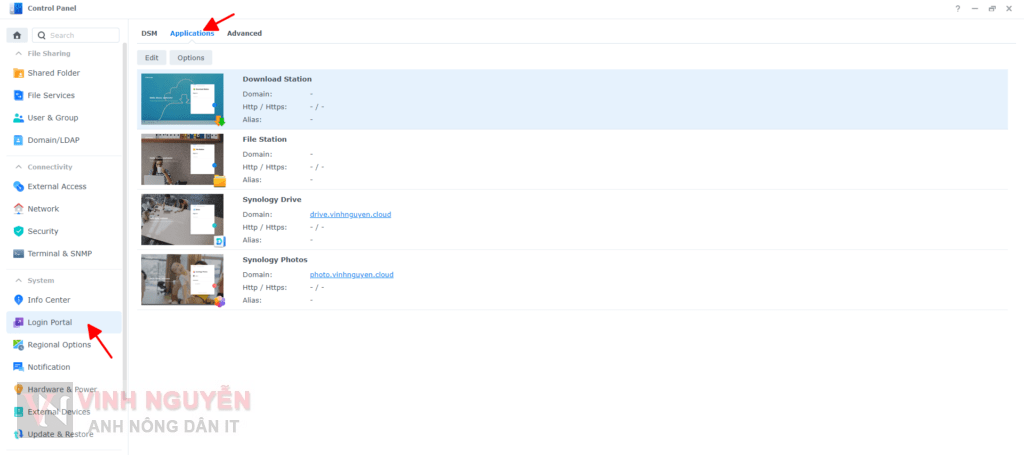Open the Notification settings
Screen dimensions: 1024x455
[49, 367]
